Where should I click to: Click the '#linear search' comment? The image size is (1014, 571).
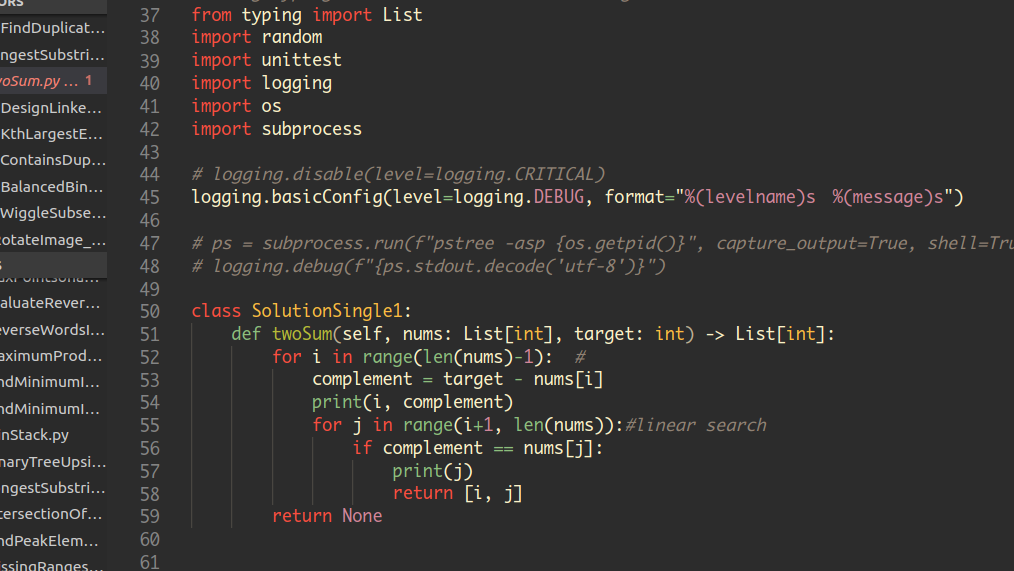[696, 426]
